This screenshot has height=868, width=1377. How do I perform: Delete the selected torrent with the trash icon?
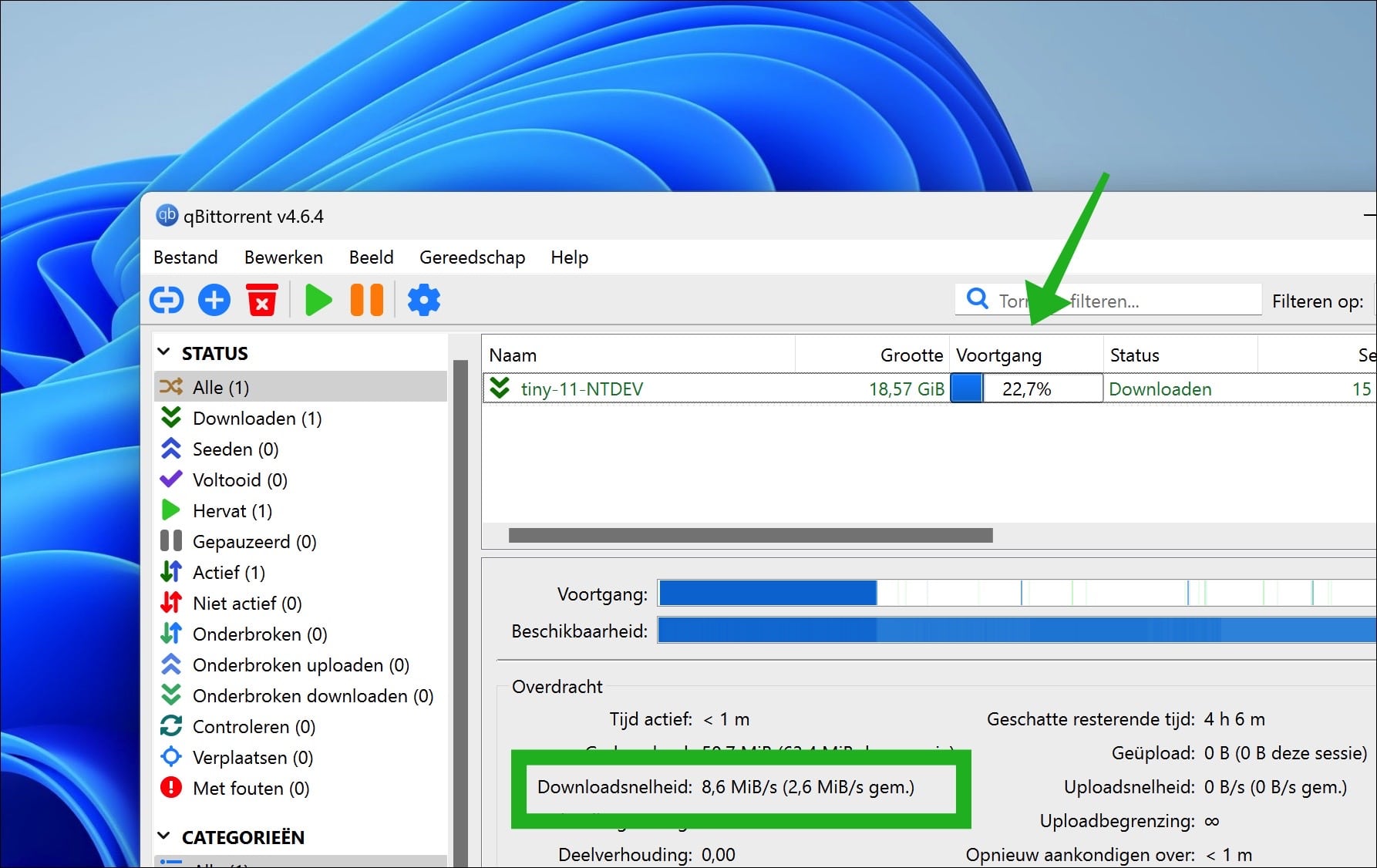(261, 300)
